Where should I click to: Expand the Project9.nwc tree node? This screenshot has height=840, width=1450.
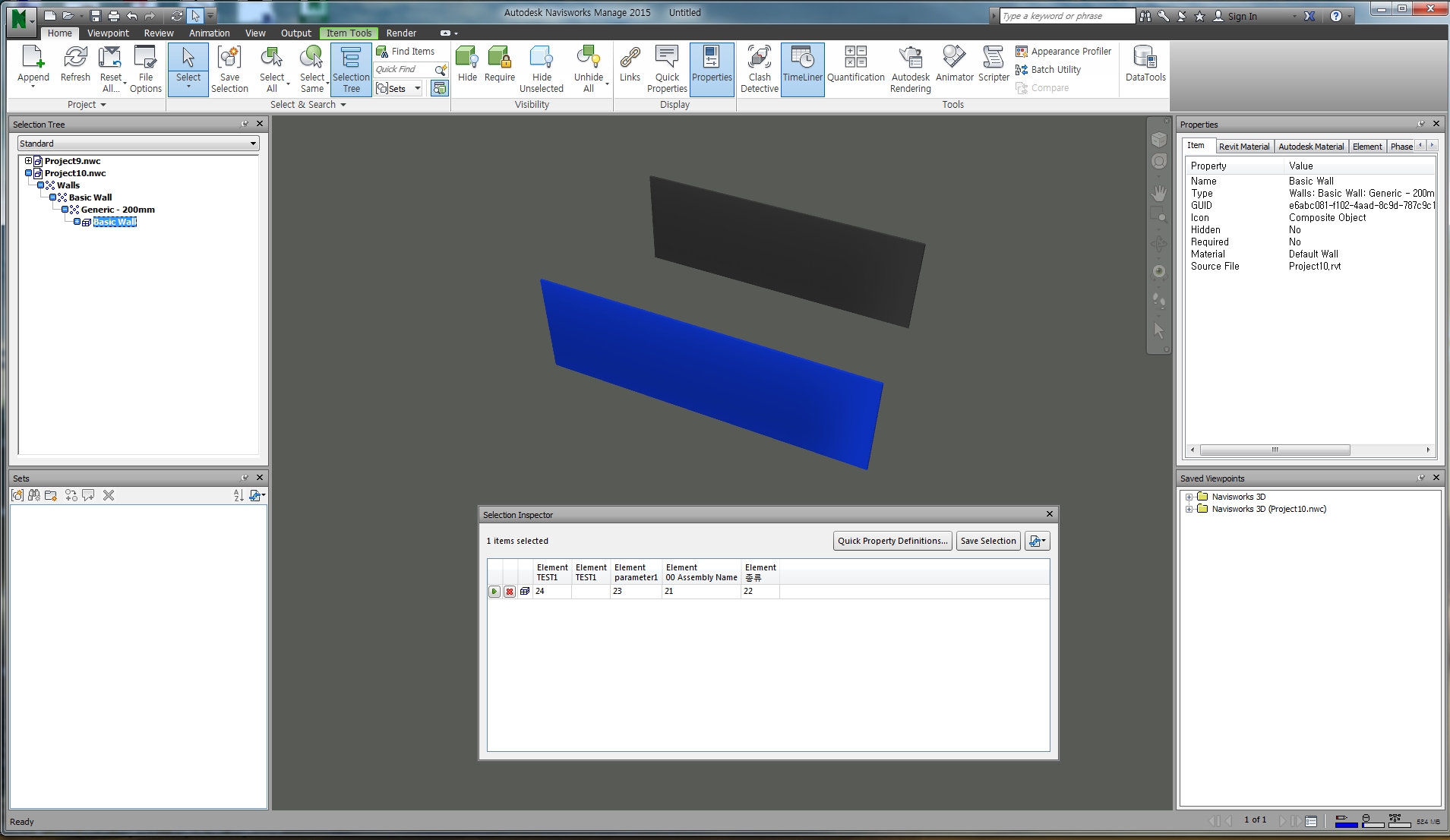click(x=28, y=160)
